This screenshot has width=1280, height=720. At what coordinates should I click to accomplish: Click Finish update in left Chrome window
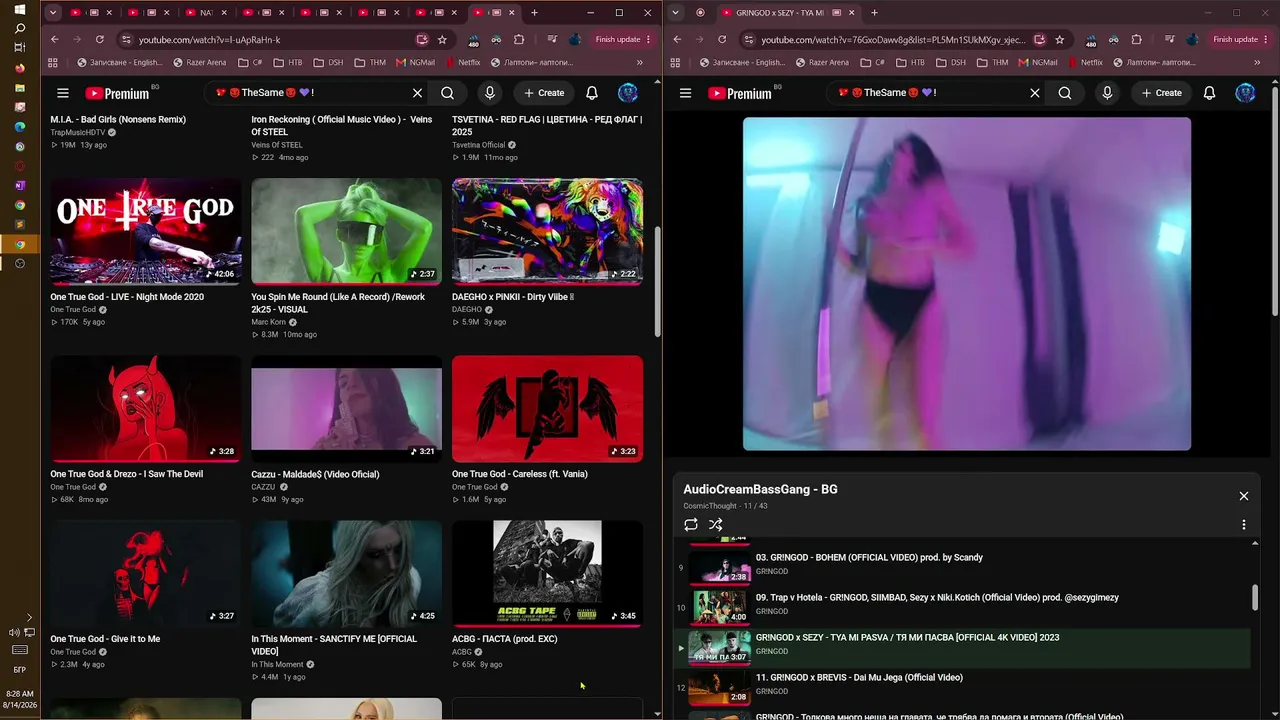coord(623,39)
